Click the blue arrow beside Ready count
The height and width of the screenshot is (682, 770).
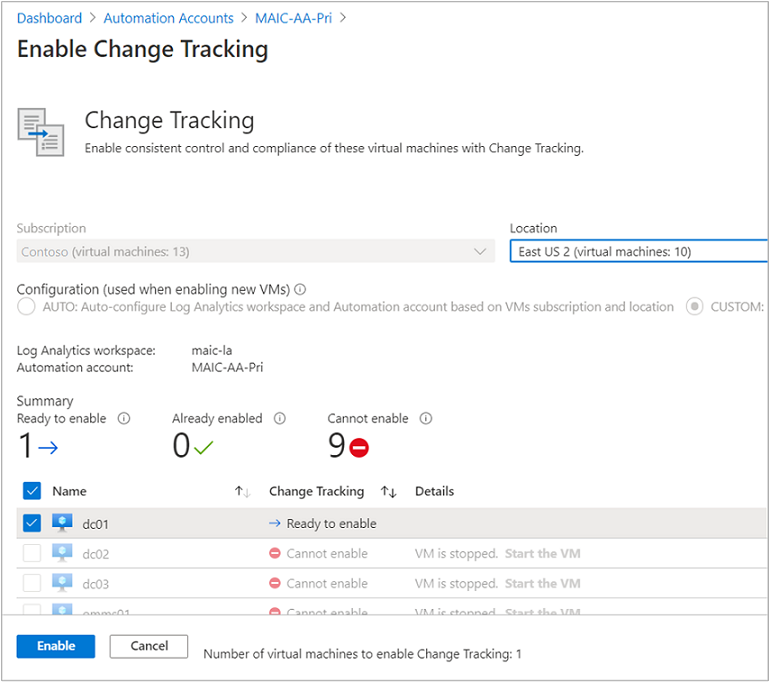(x=48, y=447)
